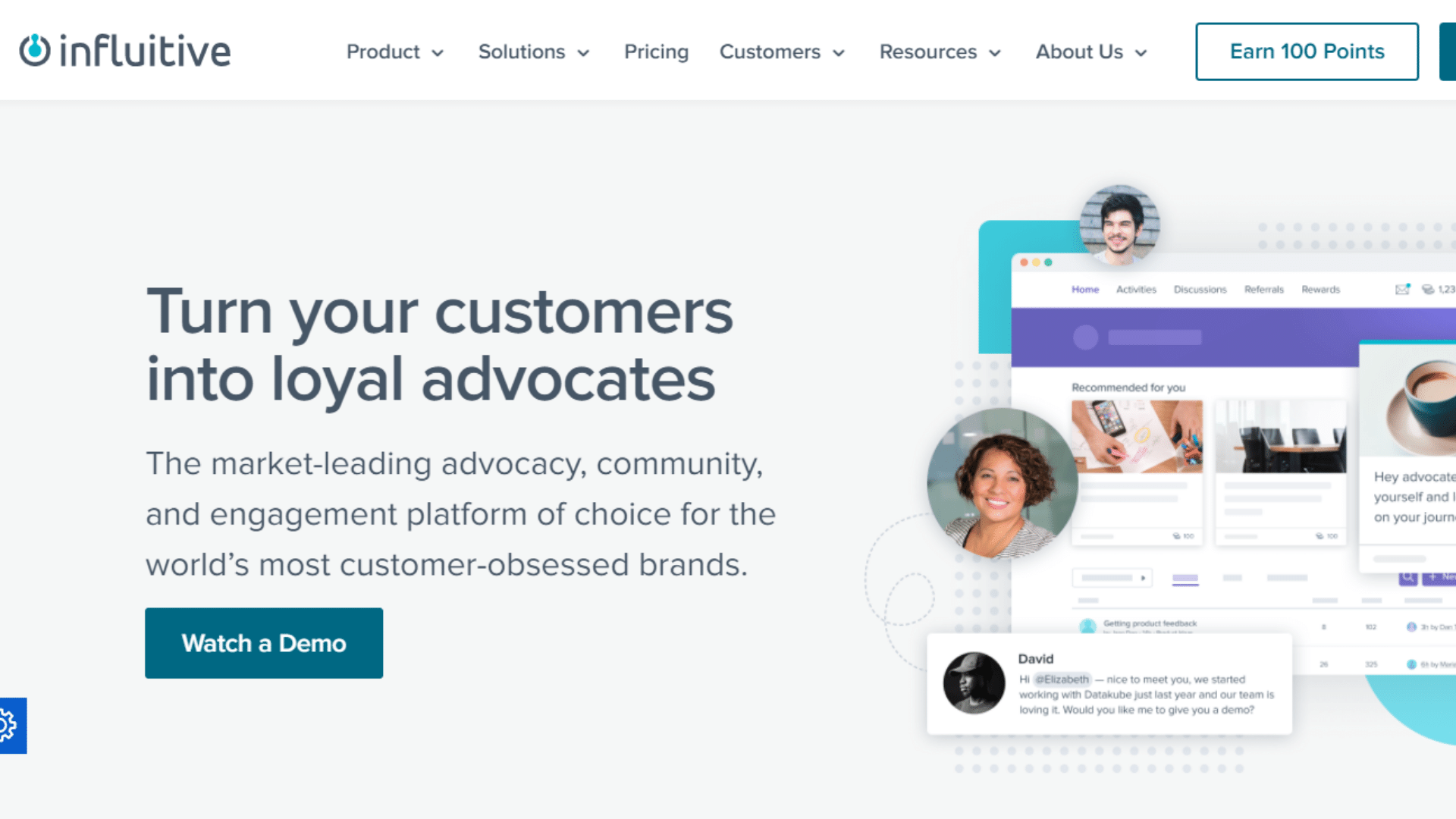
Task: Expand the Customers dropdown menu
Action: (784, 51)
